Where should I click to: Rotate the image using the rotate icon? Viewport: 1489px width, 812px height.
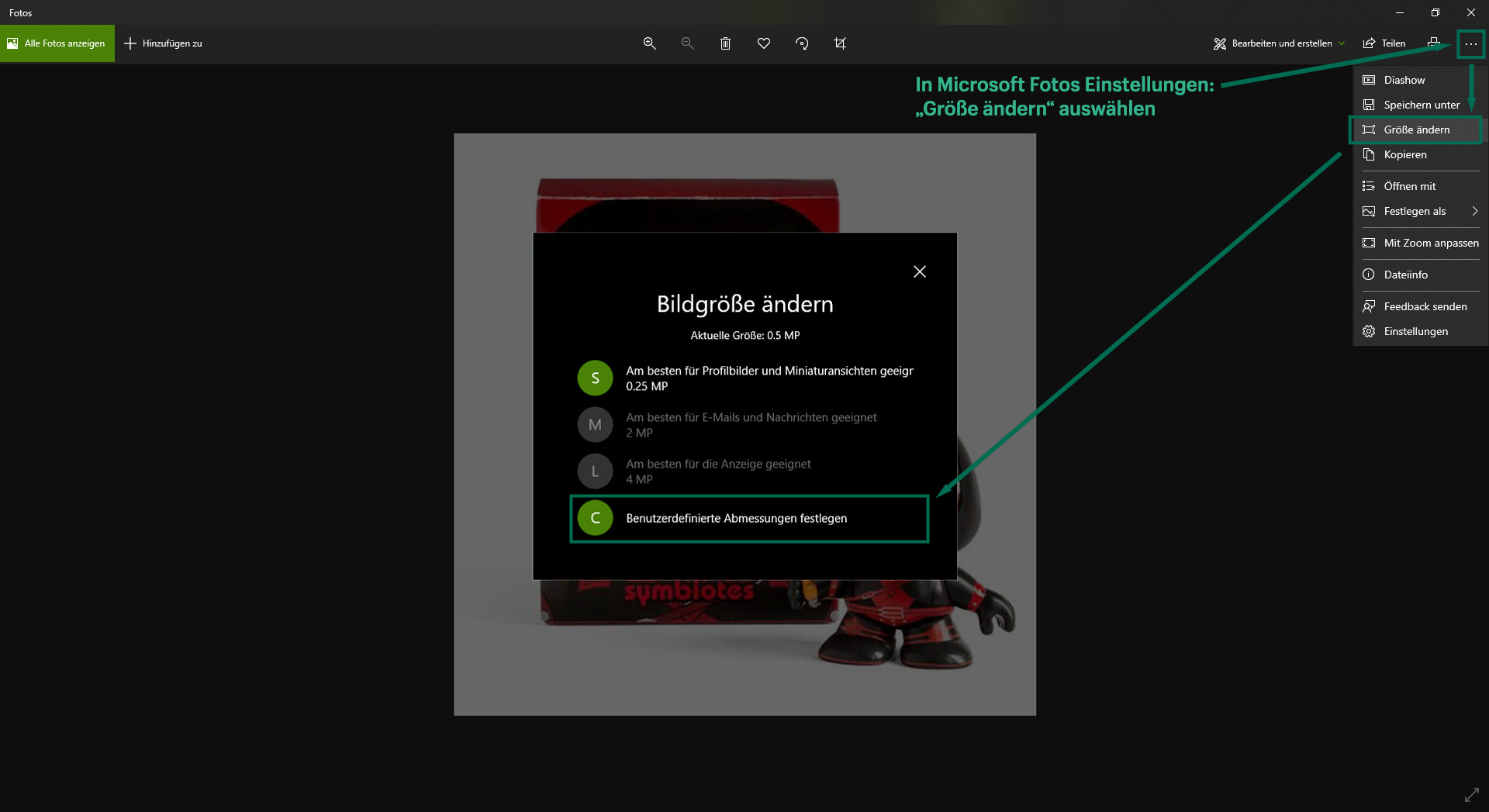pyautogui.click(x=802, y=43)
